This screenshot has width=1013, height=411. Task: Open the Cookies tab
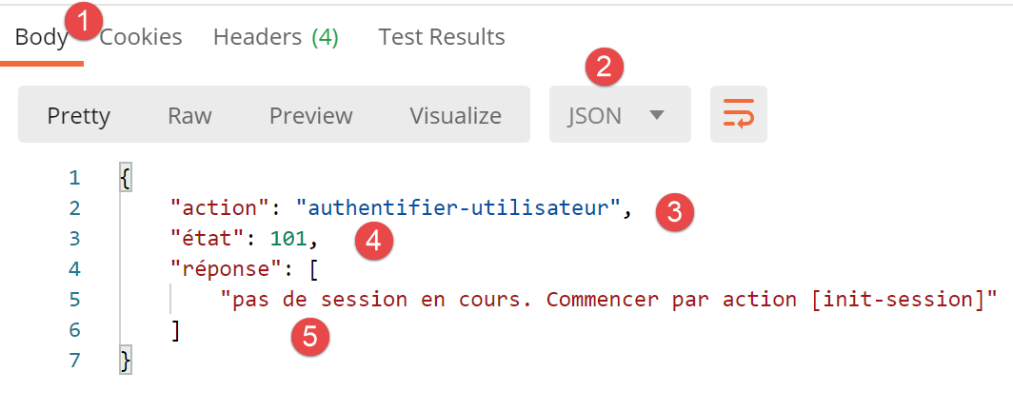(x=141, y=38)
